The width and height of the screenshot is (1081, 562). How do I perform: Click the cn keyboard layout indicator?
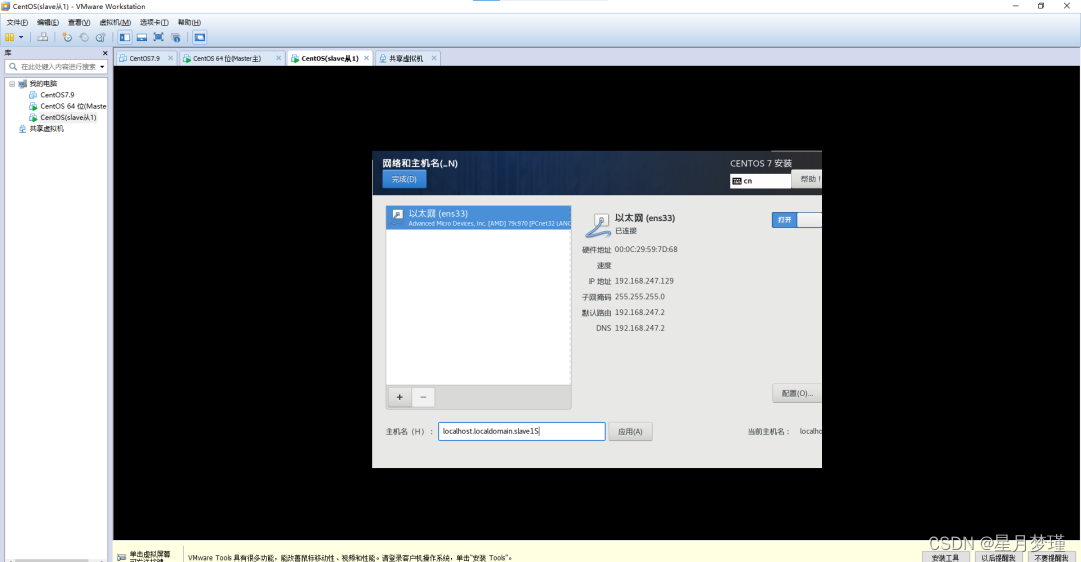coord(760,181)
